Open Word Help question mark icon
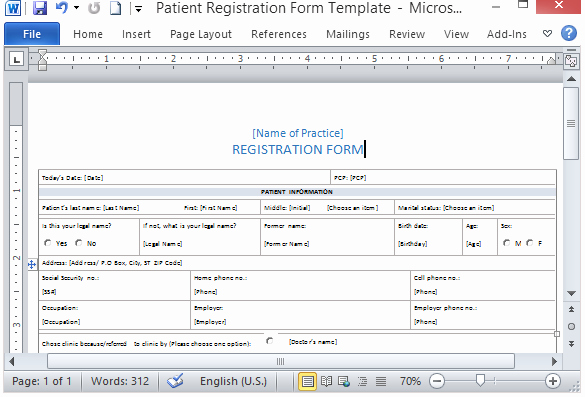Image resolution: width=585 pixels, height=397 pixels. pyautogui.click(x=569, y=33)
